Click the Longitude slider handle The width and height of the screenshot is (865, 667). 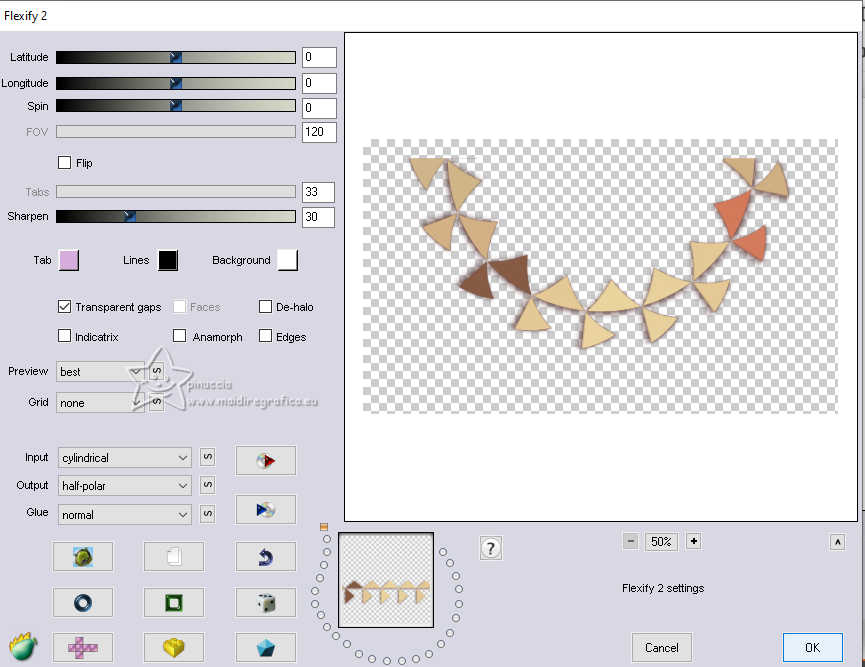click(175, 83)
